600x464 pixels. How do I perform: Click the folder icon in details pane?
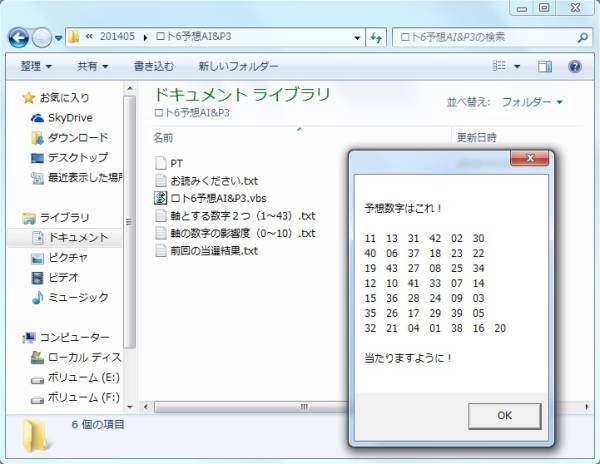(35, 436)
